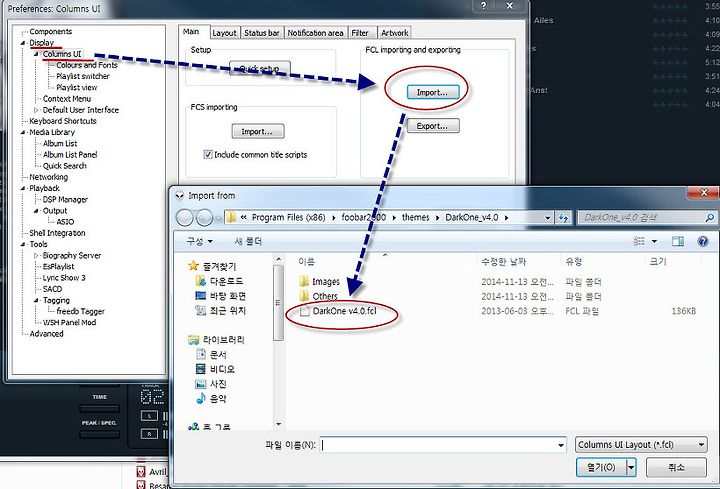Image resolution: width=720 pixels, height=489 pixels.
Task: Click FCS importing Import... button
Action: pos(258,131)
